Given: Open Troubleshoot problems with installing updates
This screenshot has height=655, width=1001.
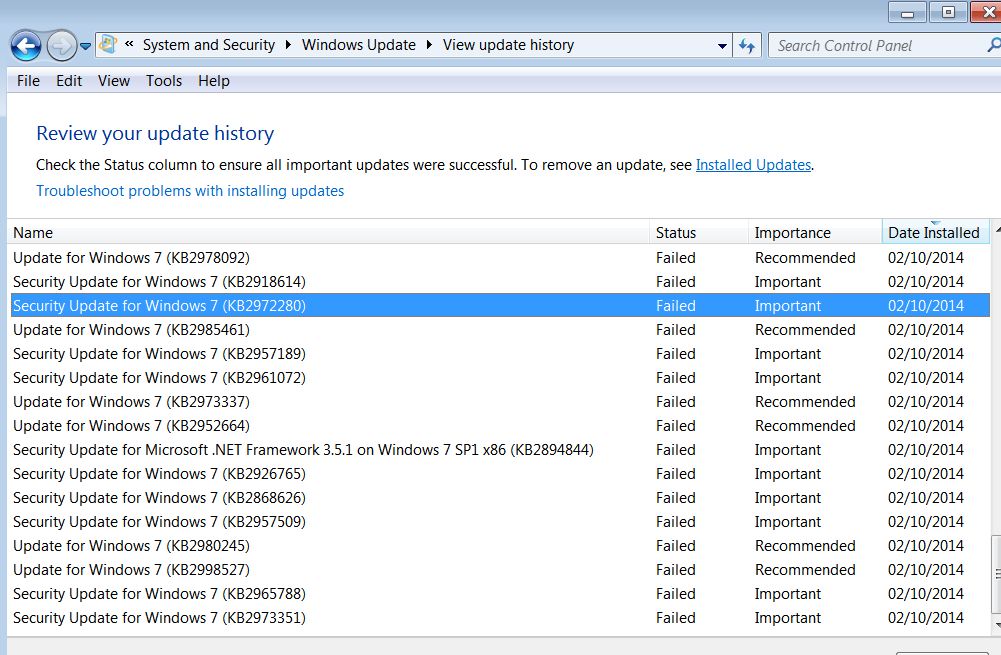Looking at the screenshot, I should click(x=190, y=191).
